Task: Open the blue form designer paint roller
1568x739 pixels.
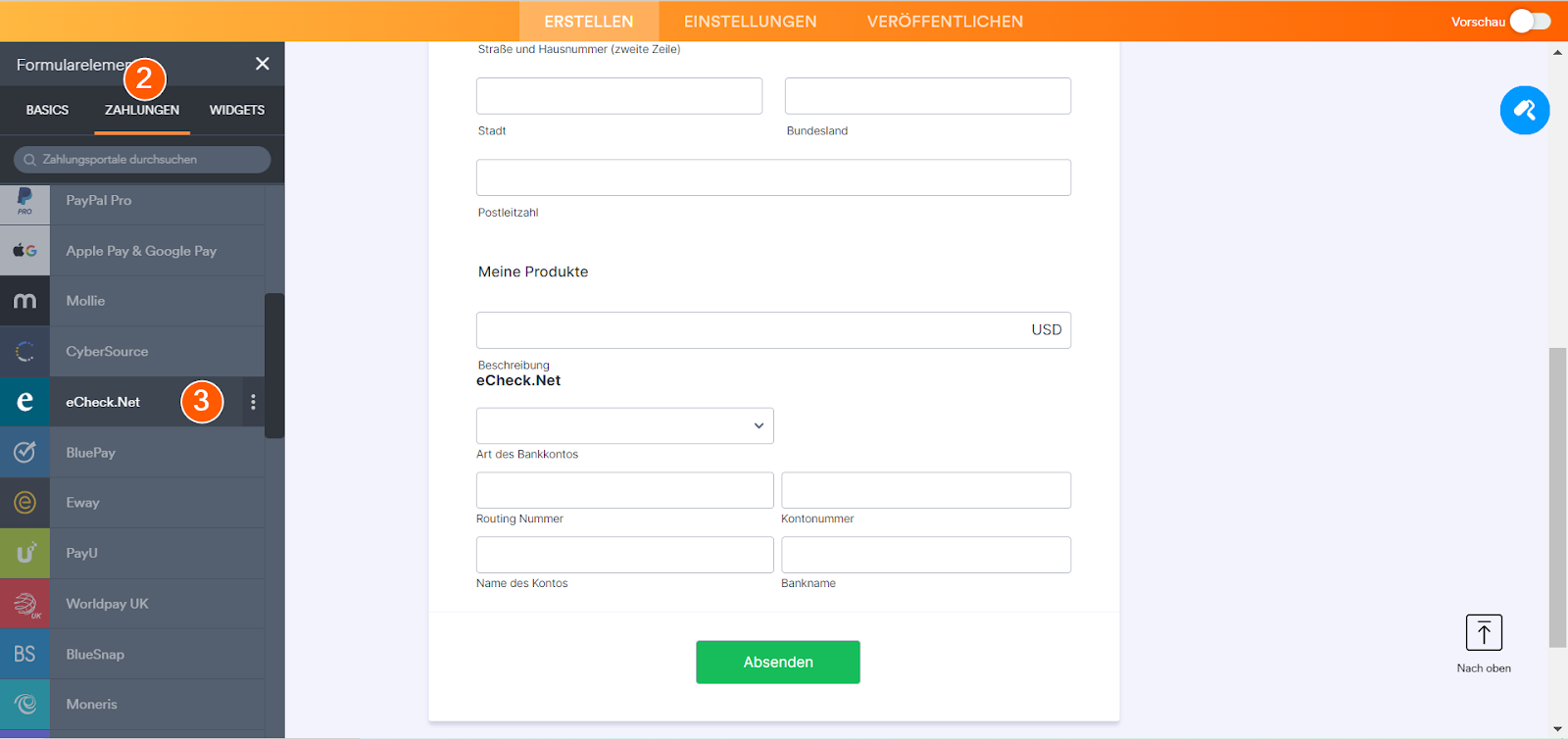Action: tap(1524, 110)
